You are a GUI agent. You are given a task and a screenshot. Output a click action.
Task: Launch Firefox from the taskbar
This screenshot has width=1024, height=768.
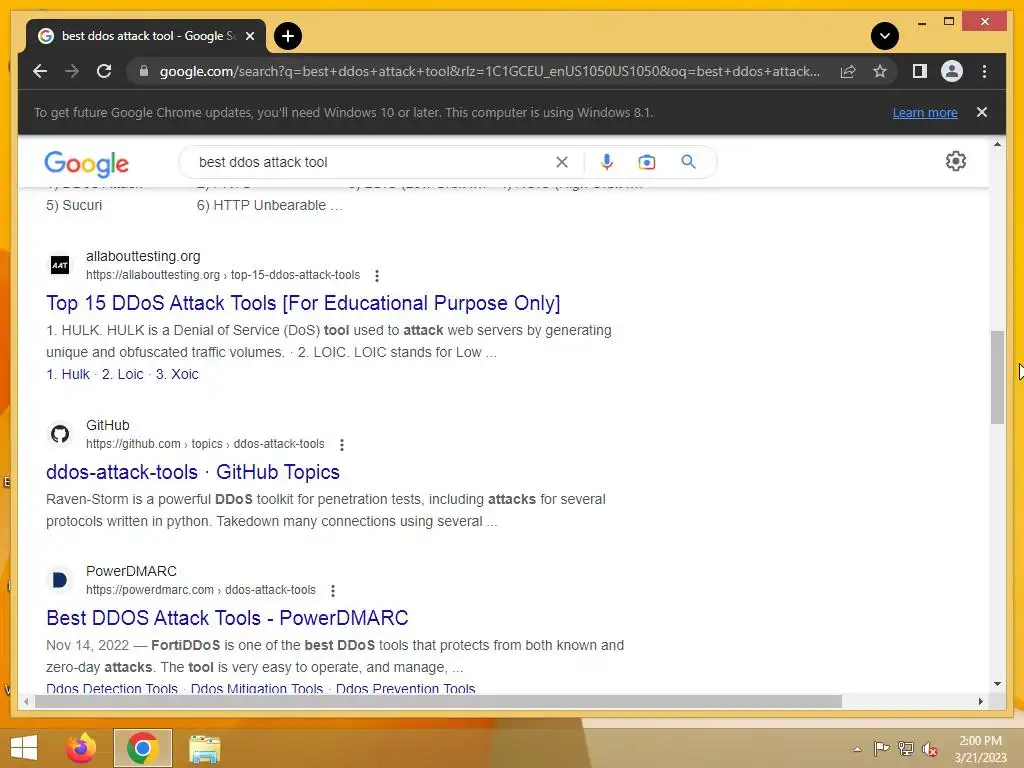tap(81, 748)
